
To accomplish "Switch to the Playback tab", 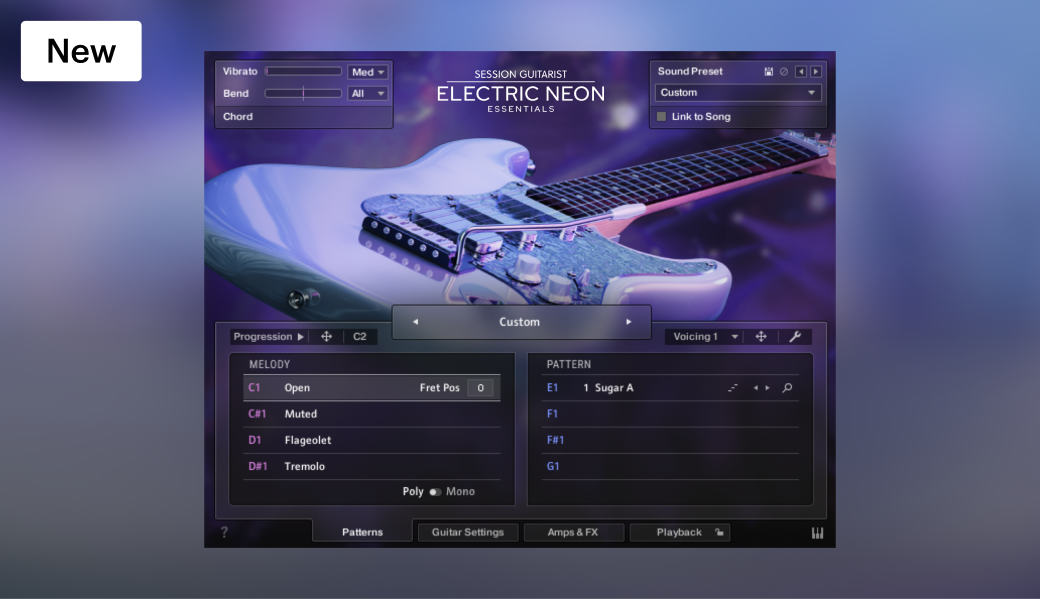I will 679,533.
